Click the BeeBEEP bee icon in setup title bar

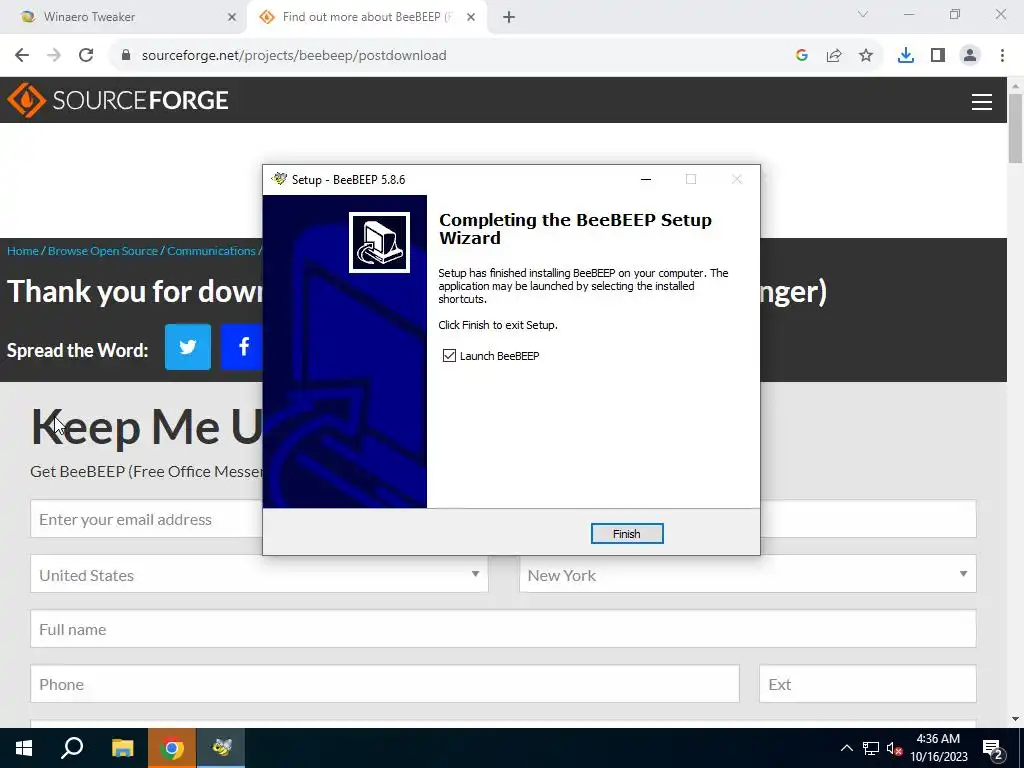pyautogui.click(x=280, y=179)
